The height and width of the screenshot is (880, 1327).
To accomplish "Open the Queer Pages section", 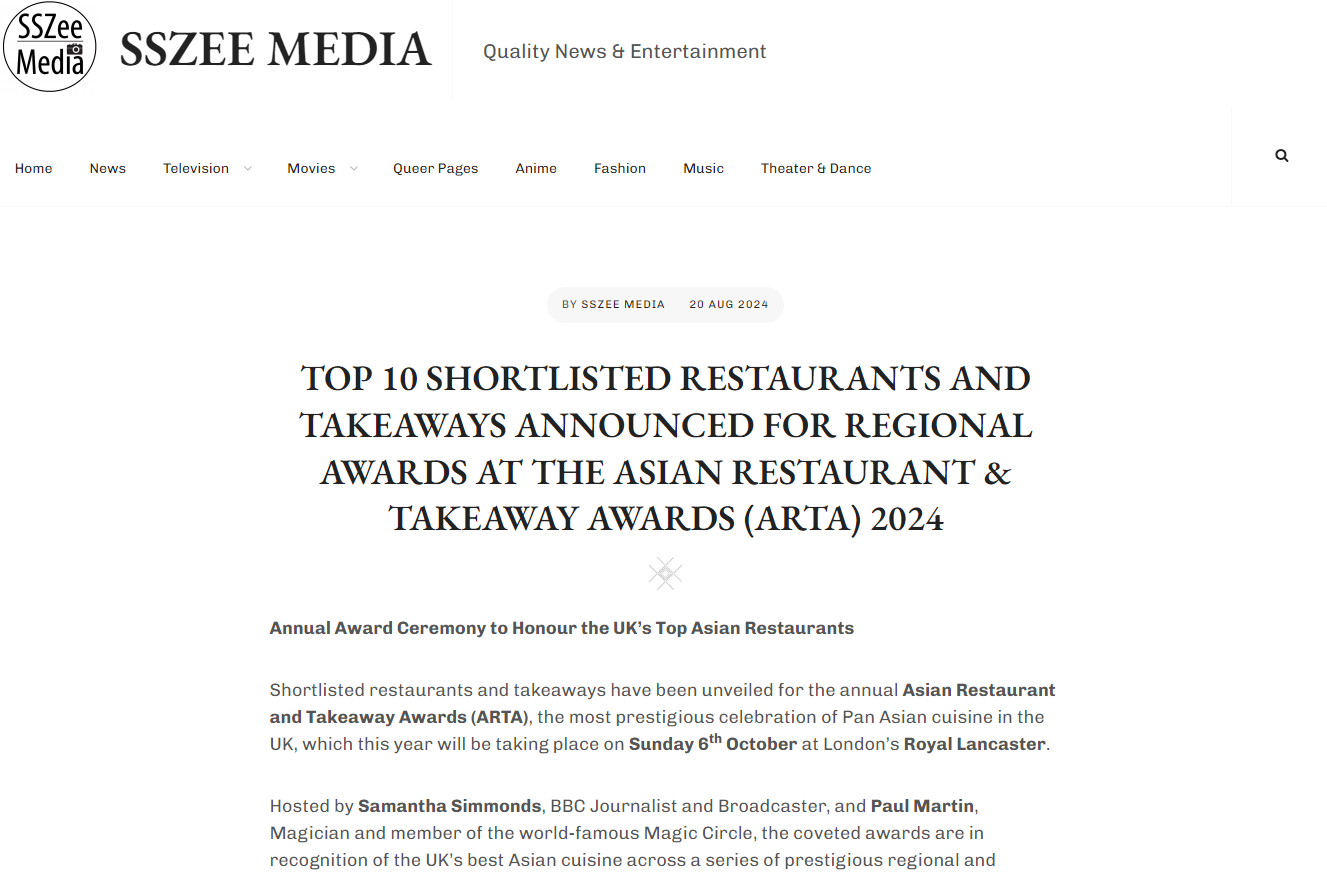I will click(x=435, y=168).
